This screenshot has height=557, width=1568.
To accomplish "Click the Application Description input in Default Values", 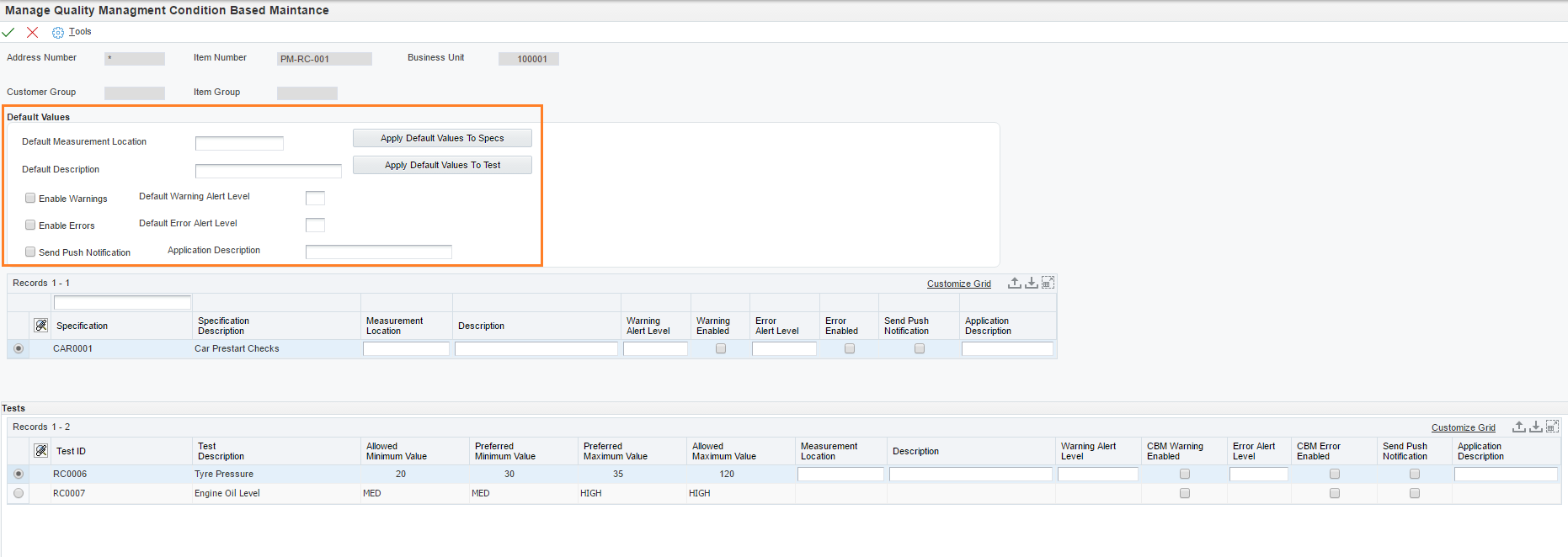I will [x=378, y=252].
